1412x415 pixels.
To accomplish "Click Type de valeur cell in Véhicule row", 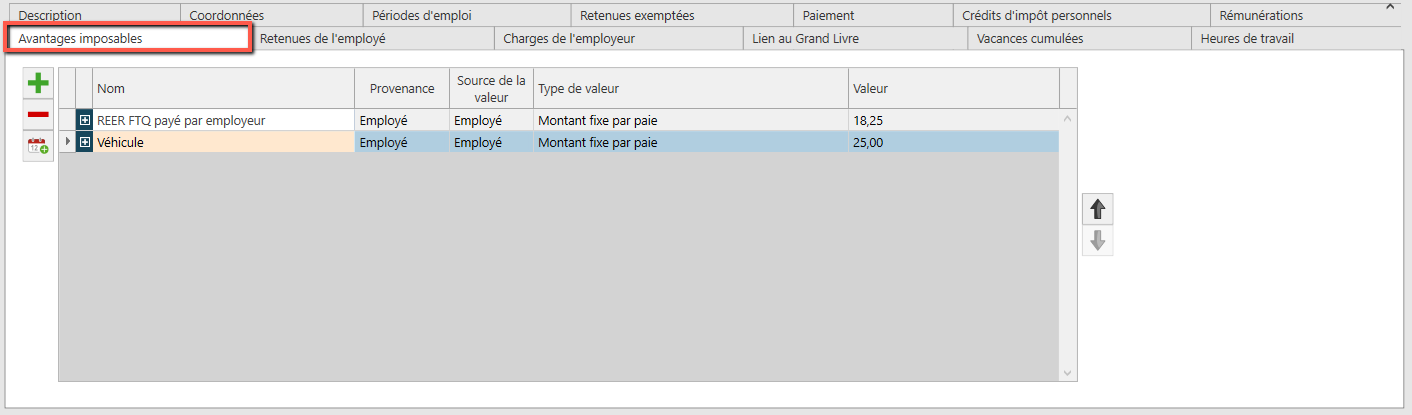I will pos(691,142).
